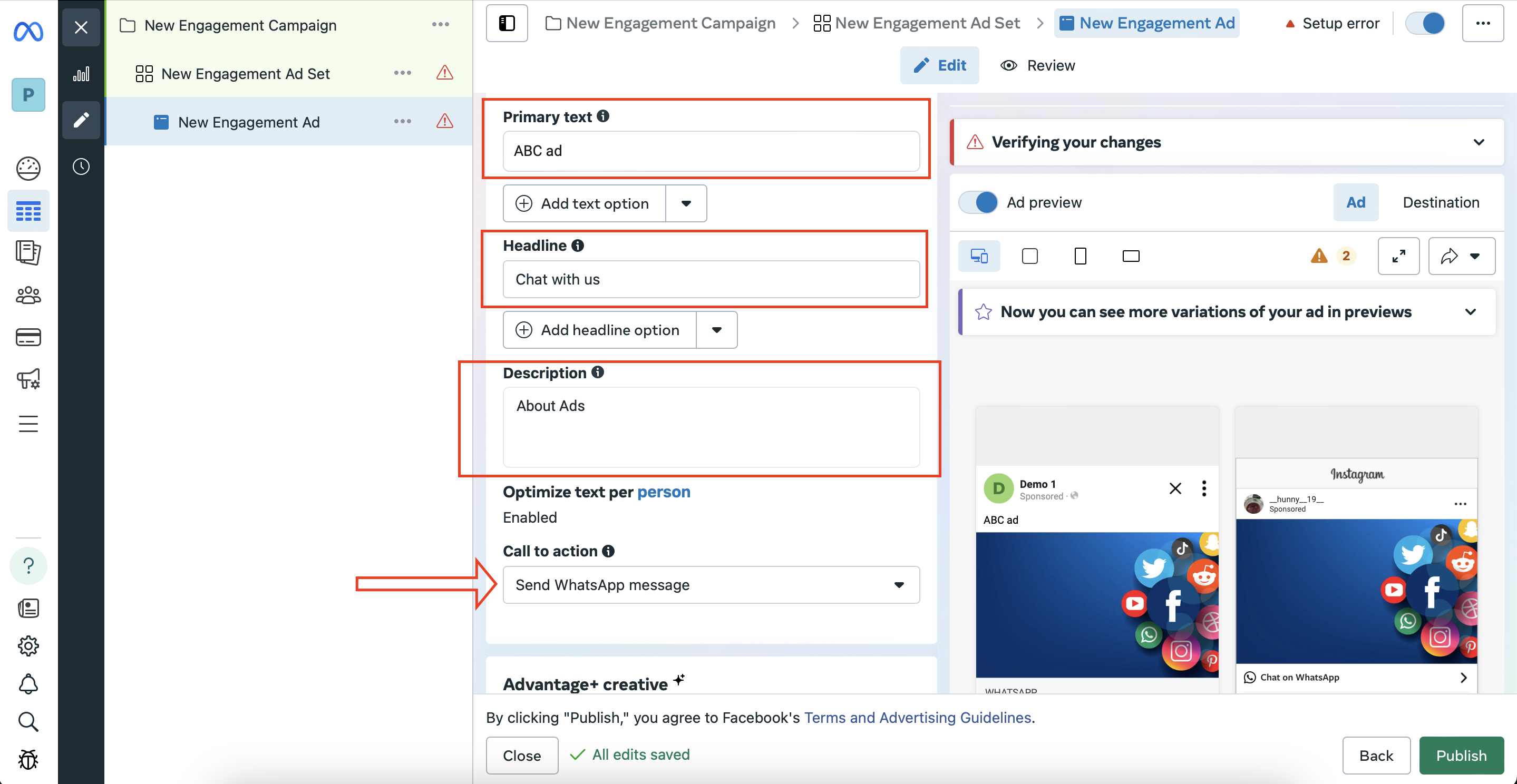Click the Add text option button

tap(585, 204)
